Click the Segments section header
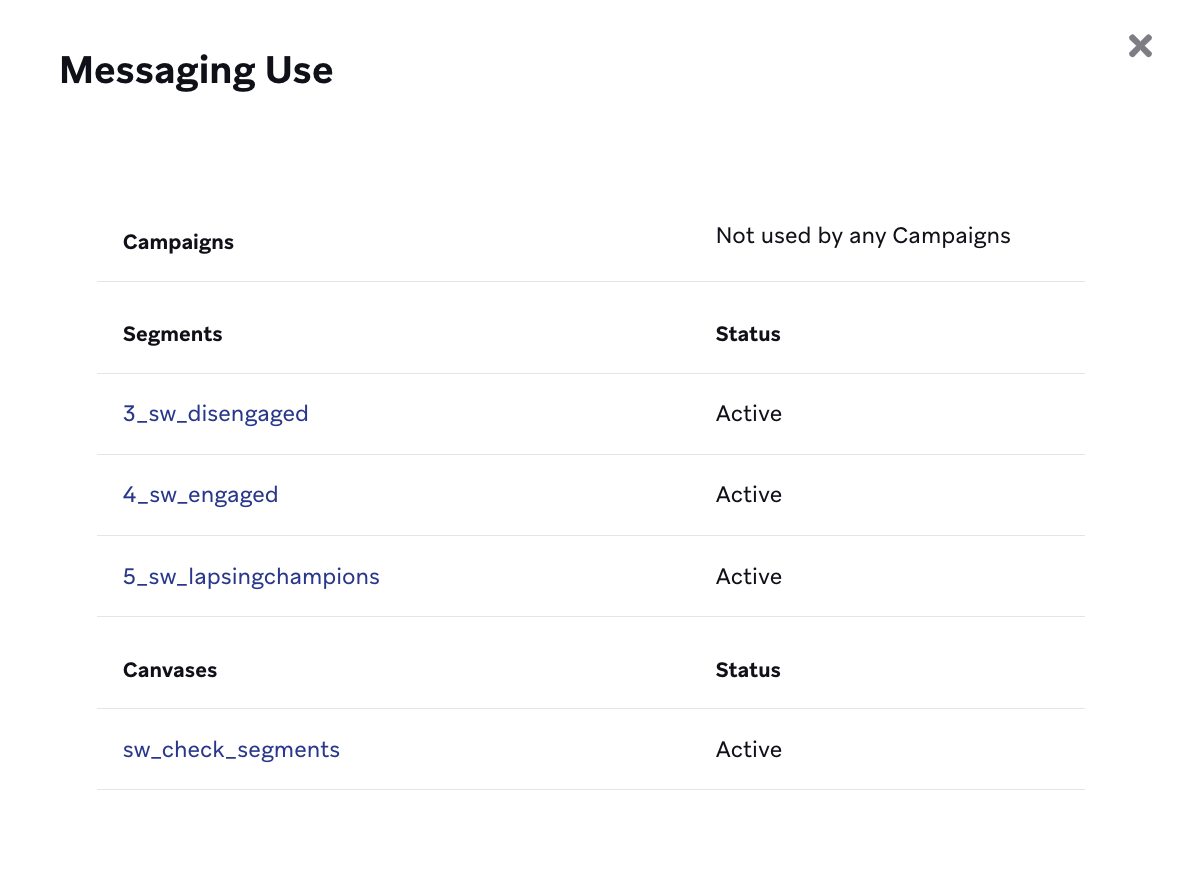The height and width of the screenshot is (888, 1194). click(x=172, y=335)
